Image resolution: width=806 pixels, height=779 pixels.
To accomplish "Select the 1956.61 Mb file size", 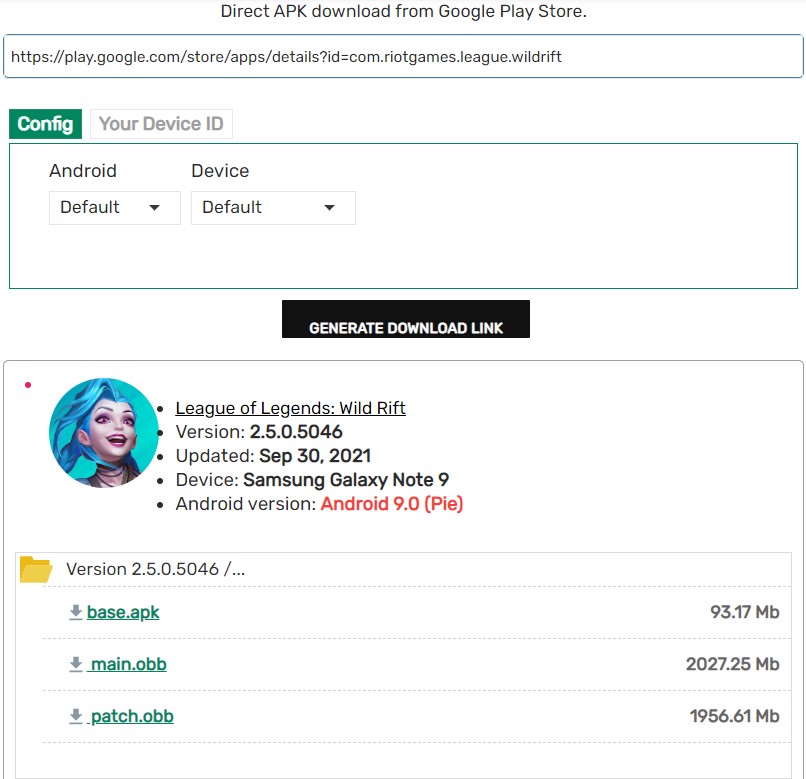I will click(735, 716).
